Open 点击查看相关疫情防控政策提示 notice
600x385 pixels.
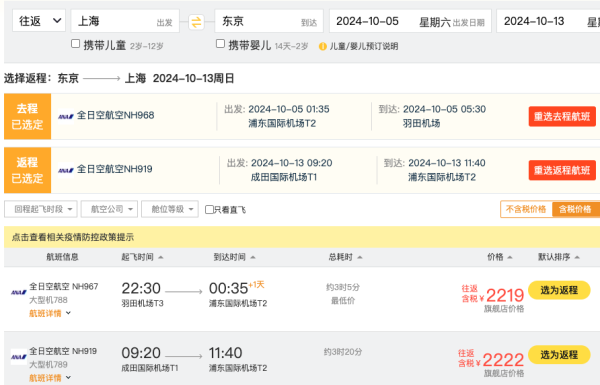(x=73, y=237)
